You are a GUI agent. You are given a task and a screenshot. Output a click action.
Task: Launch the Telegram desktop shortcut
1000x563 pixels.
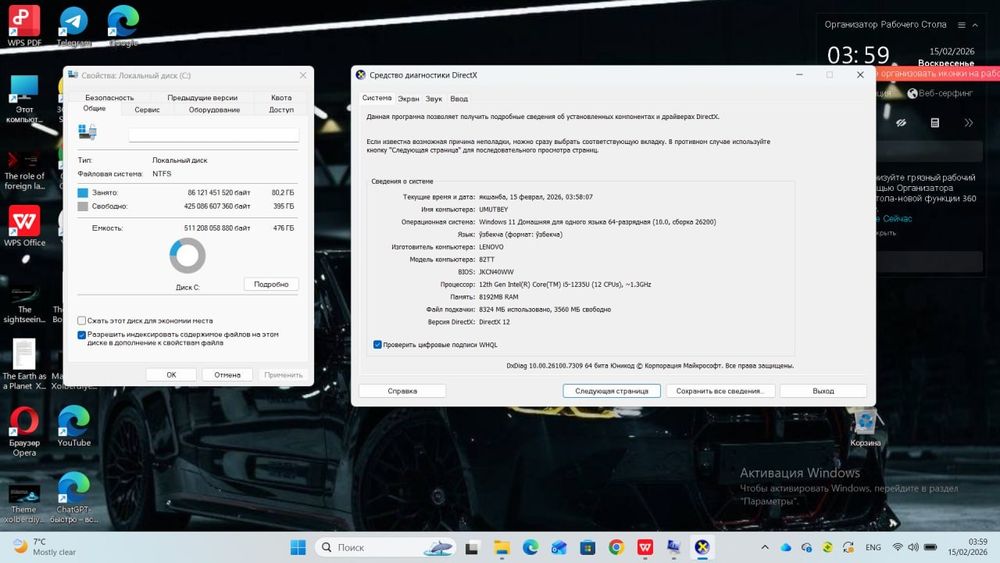pos(73,27)
